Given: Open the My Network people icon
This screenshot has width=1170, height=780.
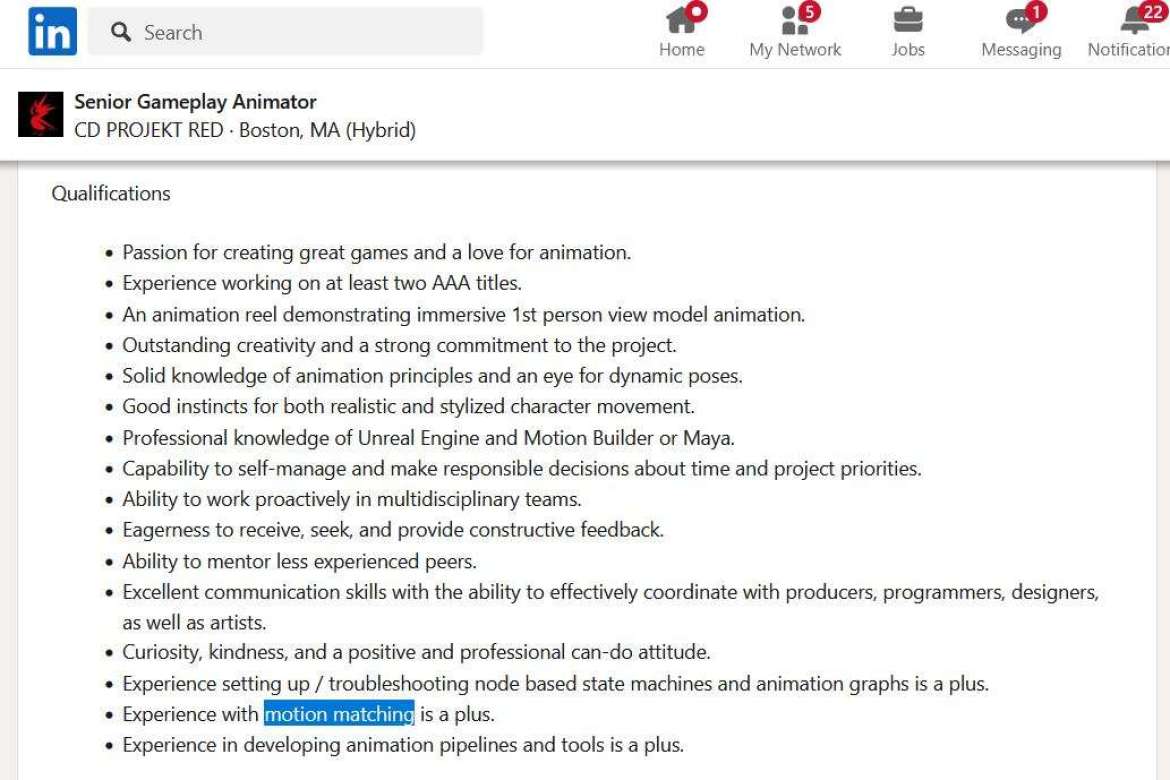Looking at the screenshot, I should [793, 20].
